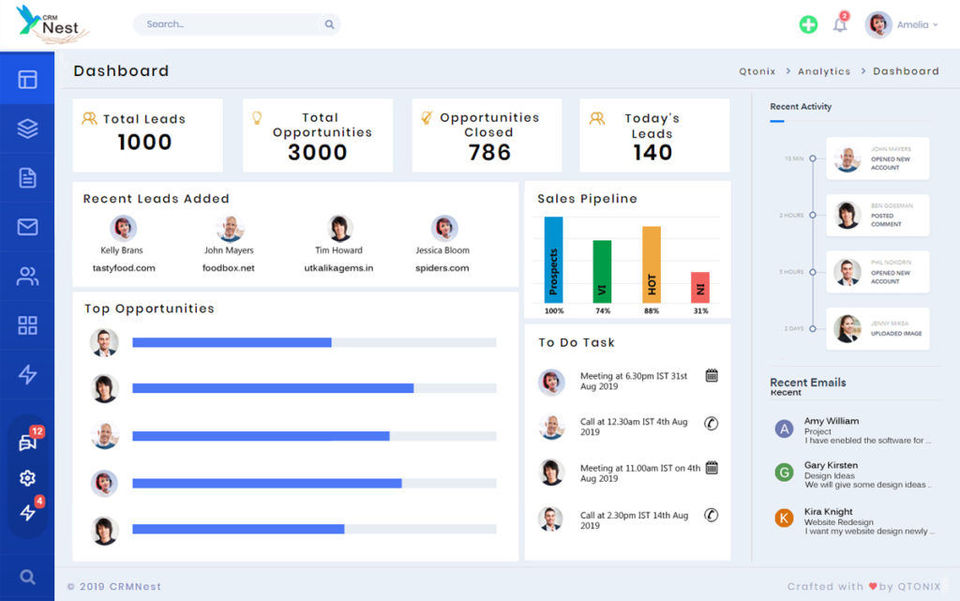
Task: Click the last Top Opportunities progress bar
Action: click(314, 529)
